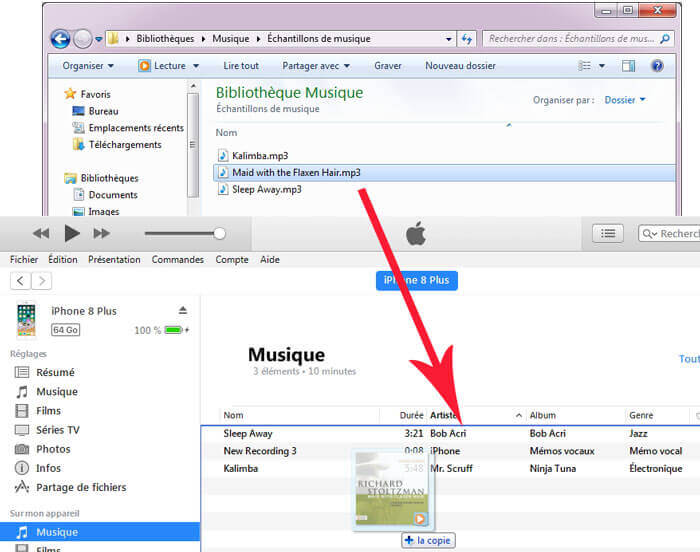Expand the Lecture dropdown arrow

click(x=196, y=66)
